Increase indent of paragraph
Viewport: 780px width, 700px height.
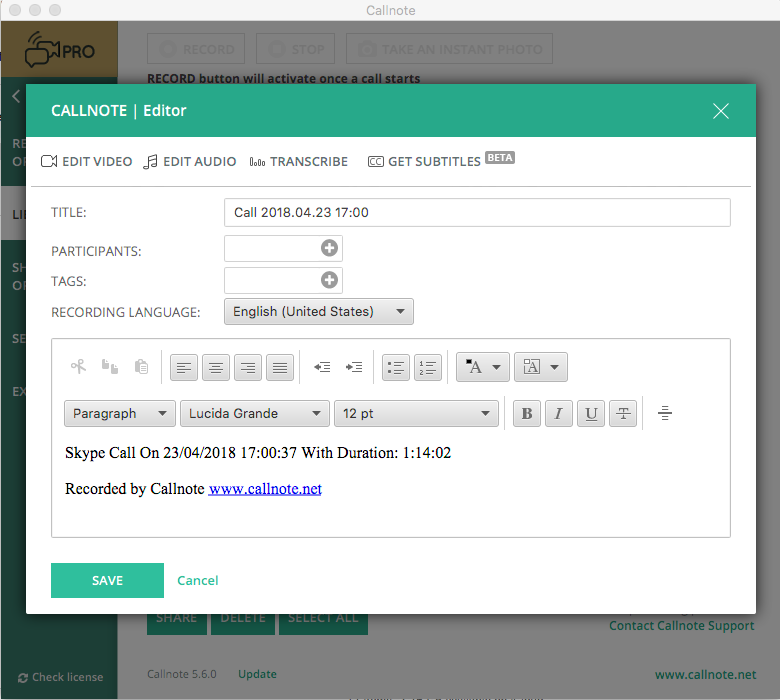tap(354, 367)
